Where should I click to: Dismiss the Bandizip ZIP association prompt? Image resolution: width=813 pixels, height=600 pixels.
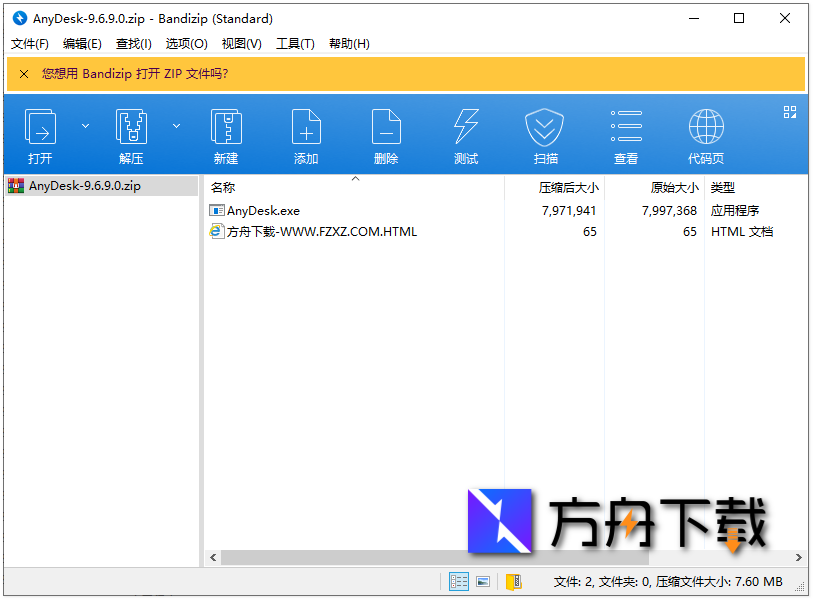[23, 74]
